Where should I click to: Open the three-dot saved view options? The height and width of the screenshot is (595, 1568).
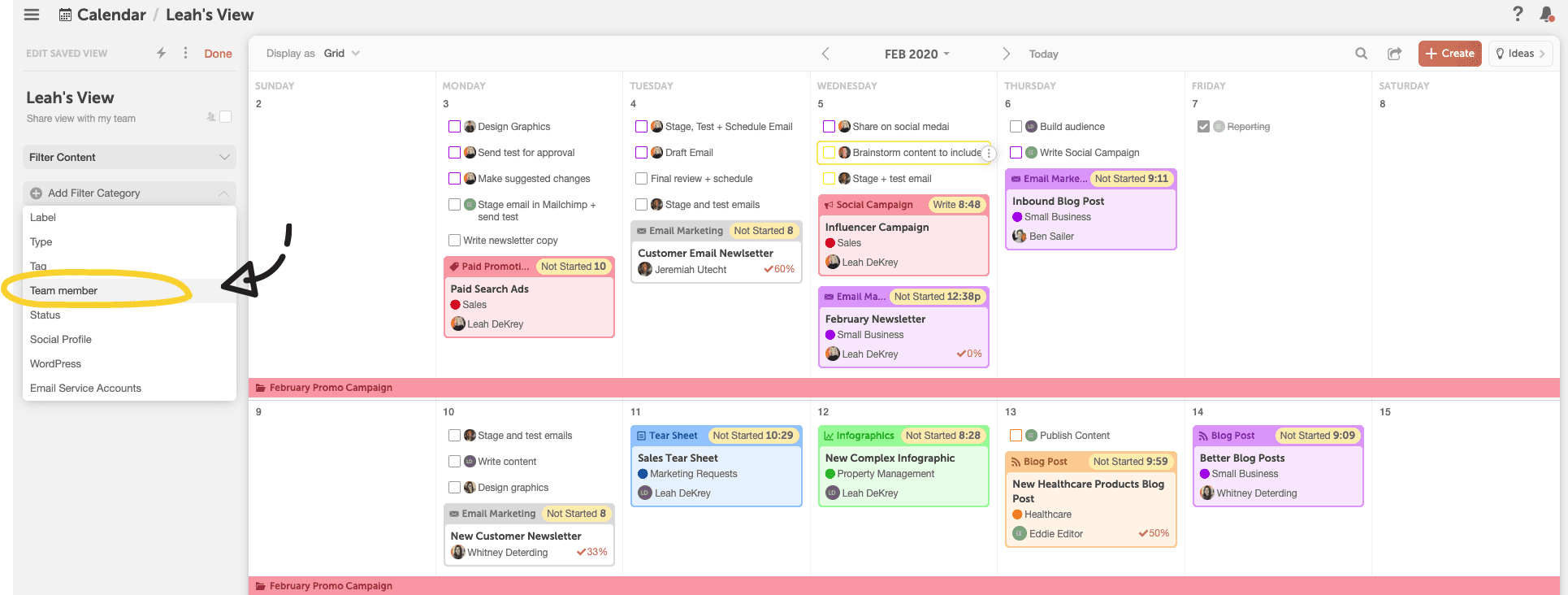186,53
